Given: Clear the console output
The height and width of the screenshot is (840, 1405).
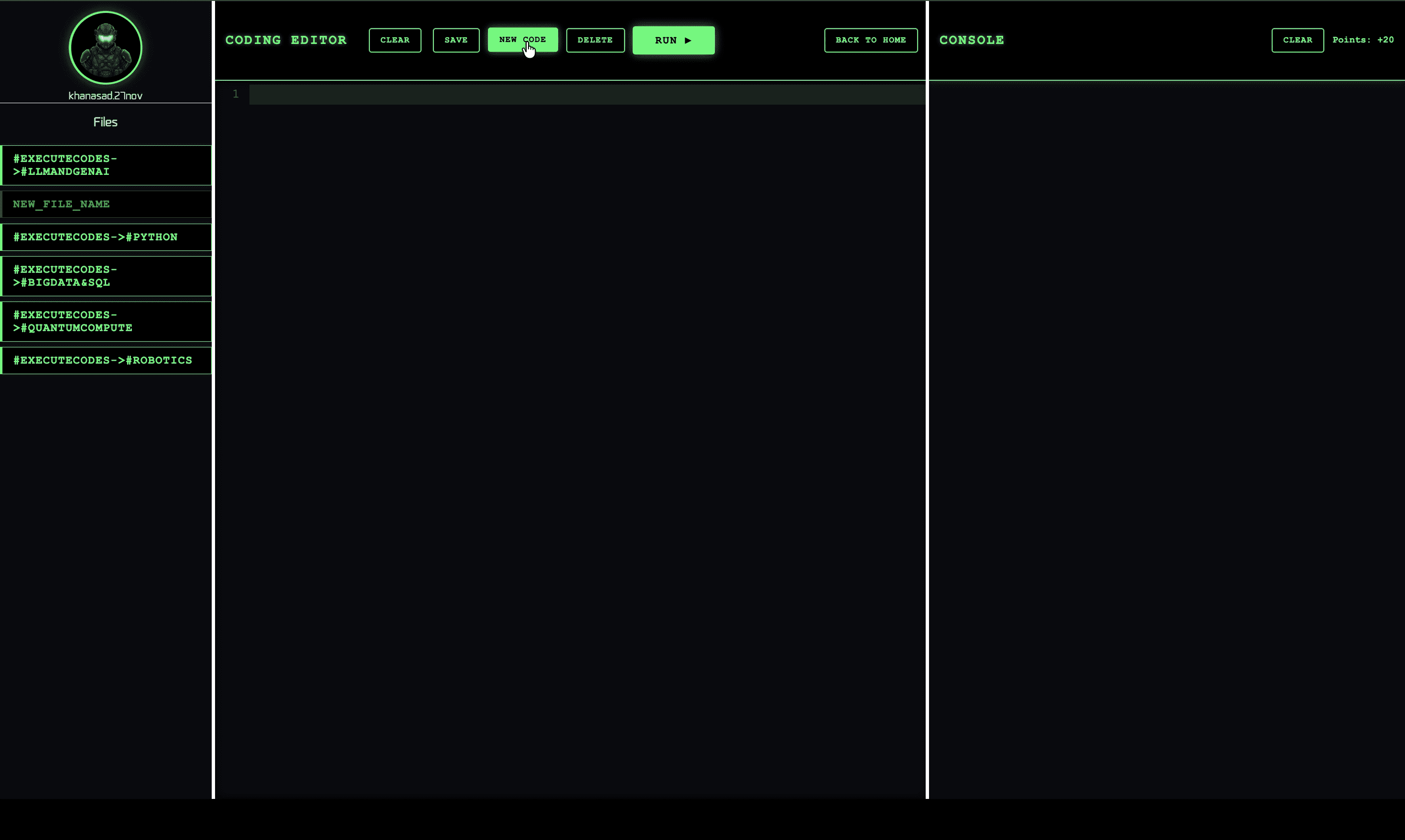Looking at the screenshot, I should [x=1297, y=40].
